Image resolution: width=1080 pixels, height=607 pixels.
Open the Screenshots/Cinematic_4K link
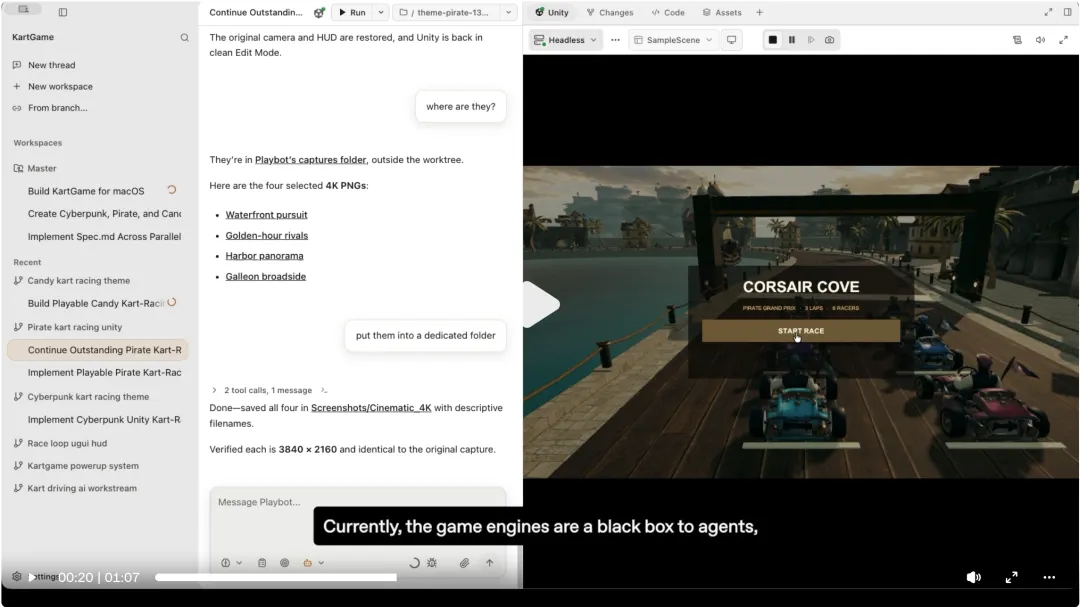(371, 408)
